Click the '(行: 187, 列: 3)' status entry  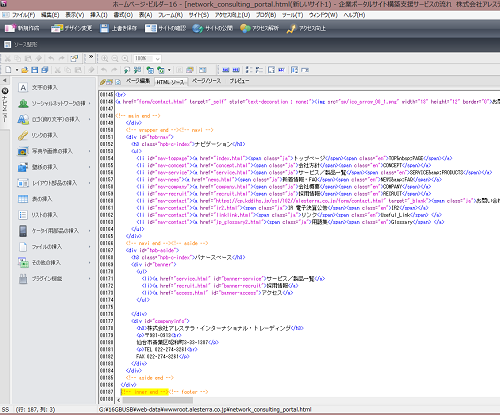[x=35, y=409]
